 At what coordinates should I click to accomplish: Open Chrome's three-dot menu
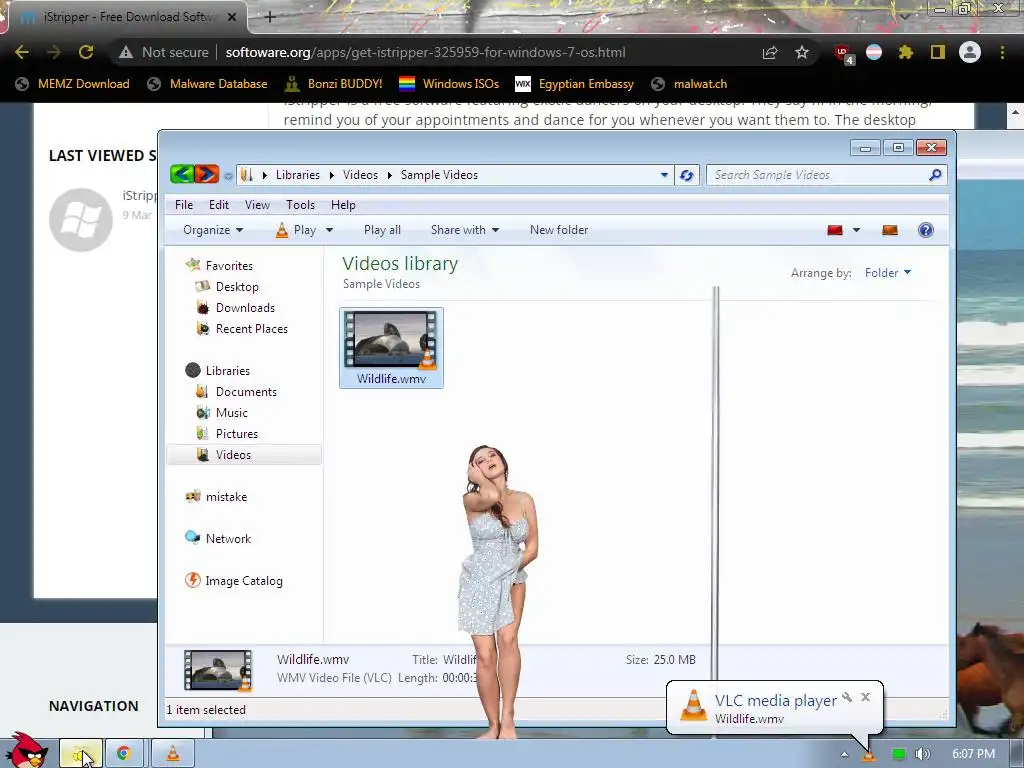(1002, 52)
